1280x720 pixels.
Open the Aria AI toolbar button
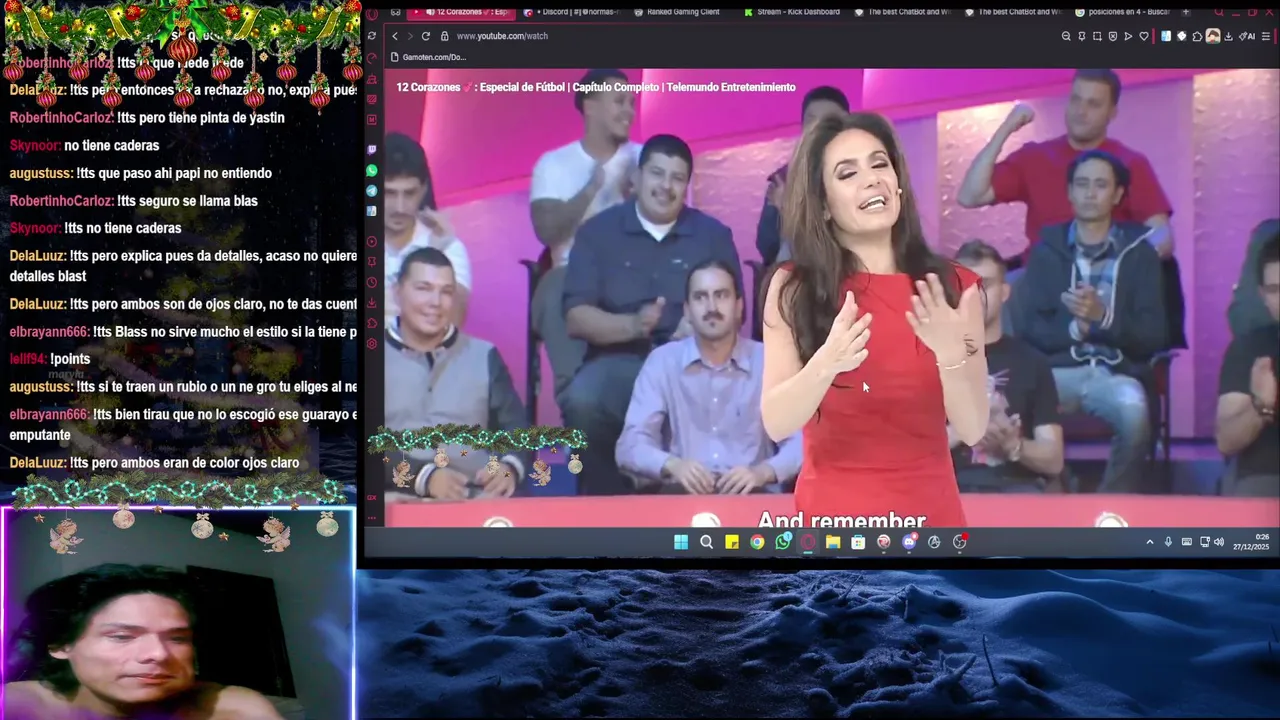(x=1247, y=36)
